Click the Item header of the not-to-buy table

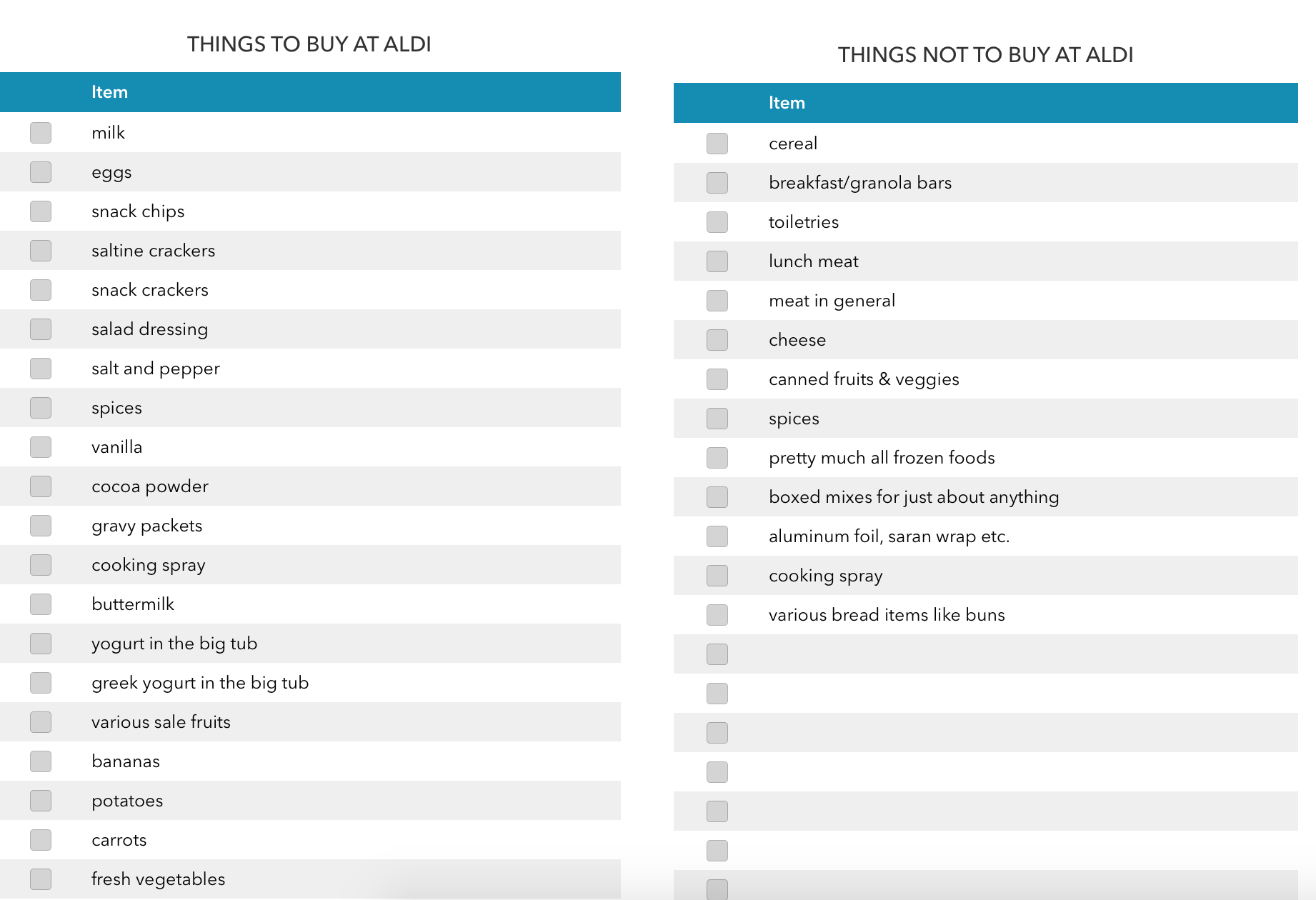(787, 103)
